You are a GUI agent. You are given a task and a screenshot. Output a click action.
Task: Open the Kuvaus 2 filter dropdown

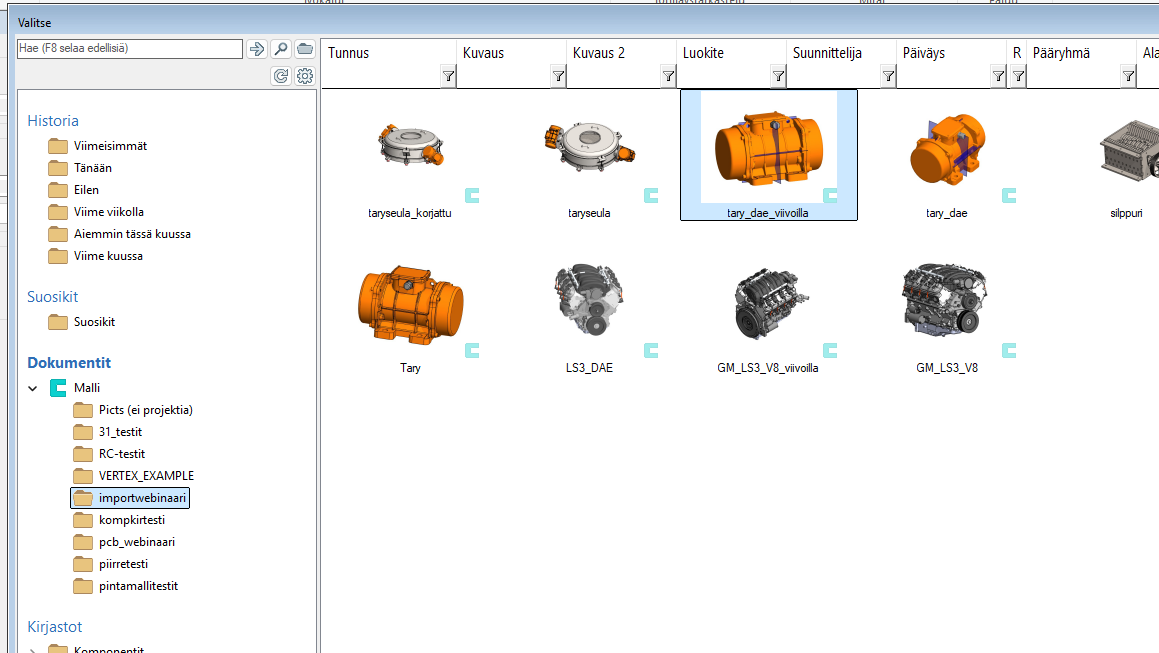[668, 76]
